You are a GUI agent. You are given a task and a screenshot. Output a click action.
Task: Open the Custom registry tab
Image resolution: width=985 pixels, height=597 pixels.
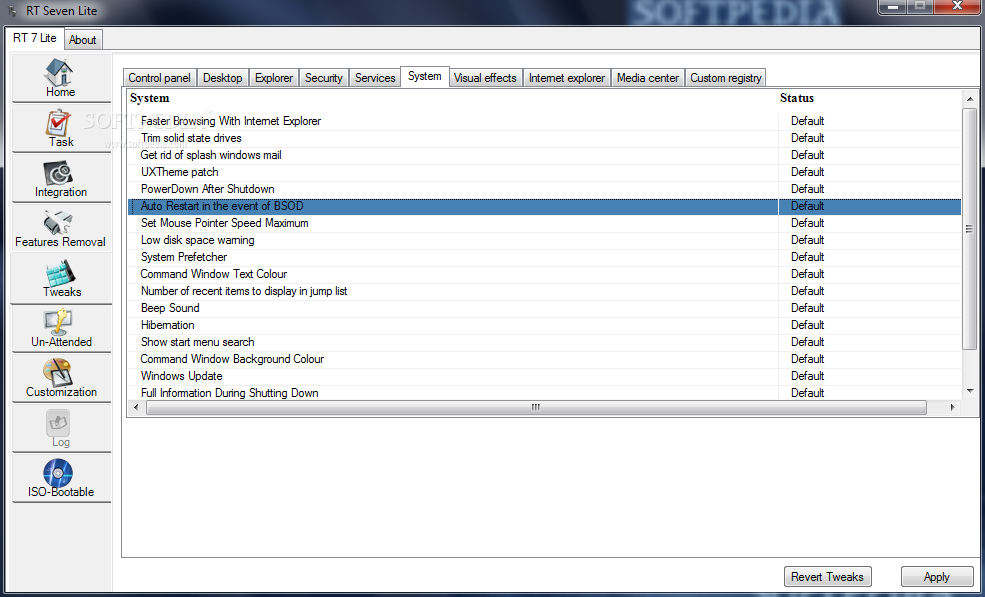[x=726, y=78]
